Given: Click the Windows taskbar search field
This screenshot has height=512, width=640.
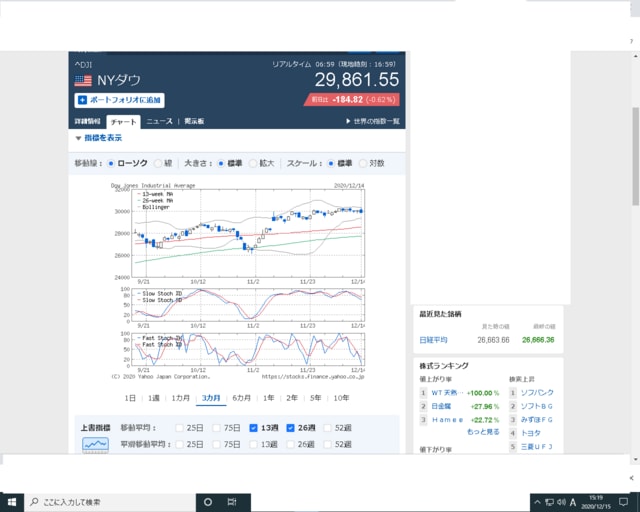Looking at the screenshot, I should tap(110, 502).
